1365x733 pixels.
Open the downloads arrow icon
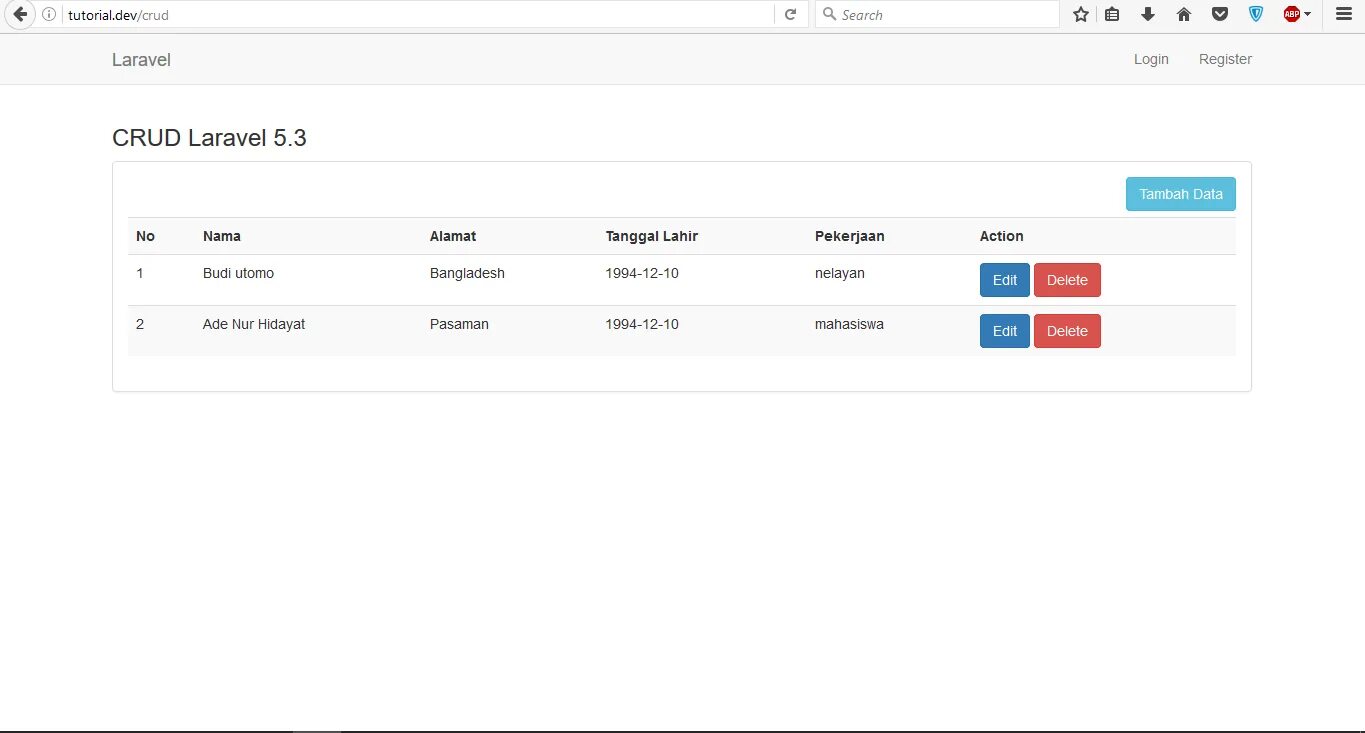[x=1148, y=14]
